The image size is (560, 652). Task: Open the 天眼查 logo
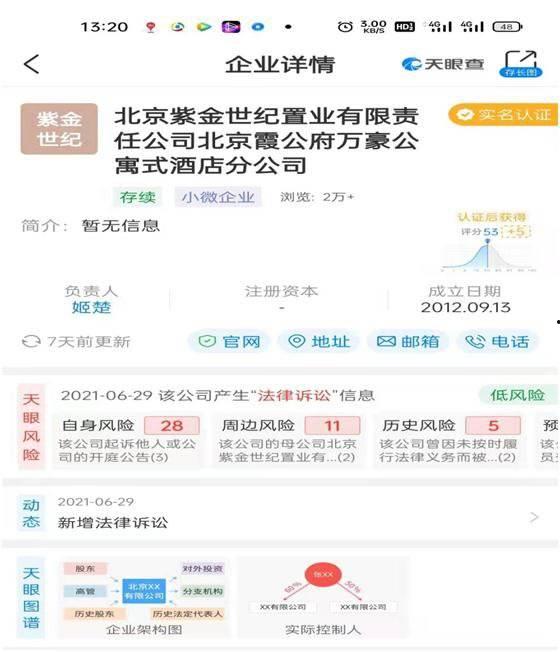[443, 64]
